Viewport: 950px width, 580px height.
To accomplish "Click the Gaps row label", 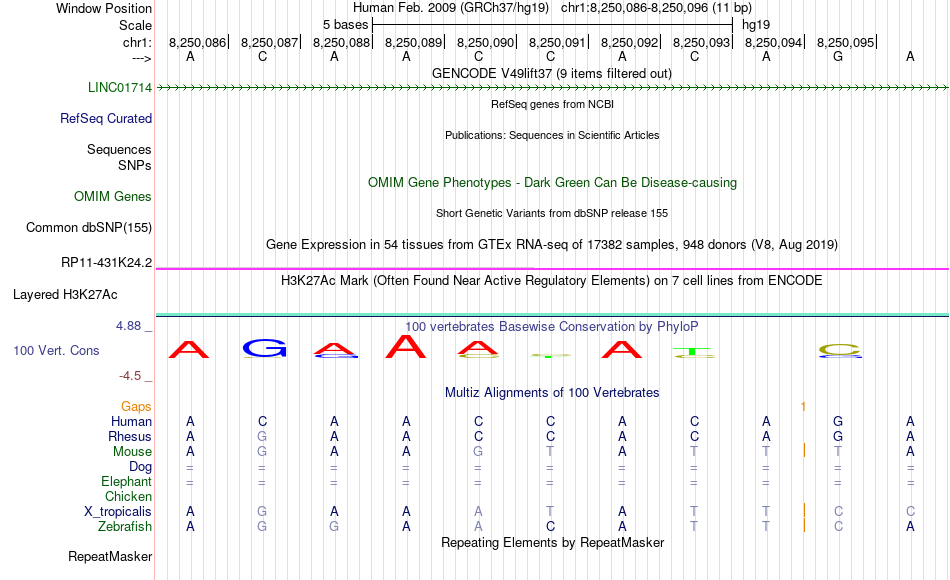I will [136, 406].
